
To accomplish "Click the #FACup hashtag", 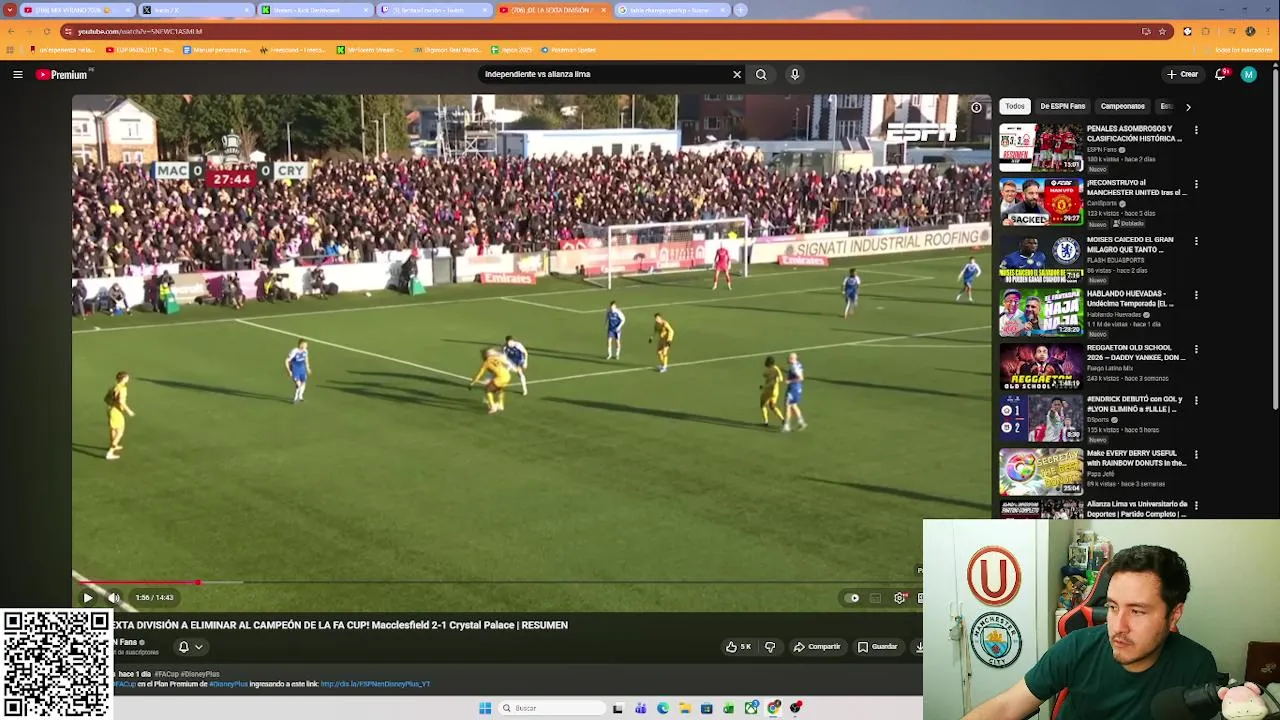I will [166, 674].
